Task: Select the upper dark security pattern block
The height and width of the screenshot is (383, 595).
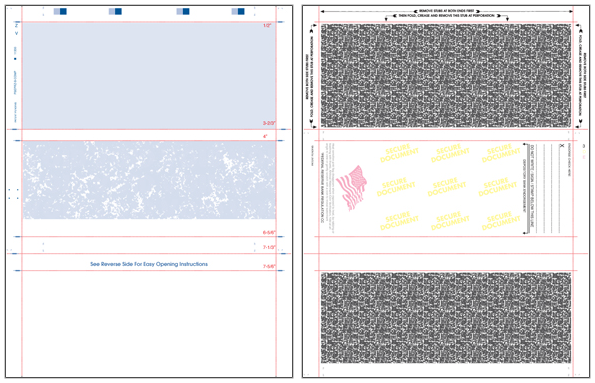Action: coord(446,76)
